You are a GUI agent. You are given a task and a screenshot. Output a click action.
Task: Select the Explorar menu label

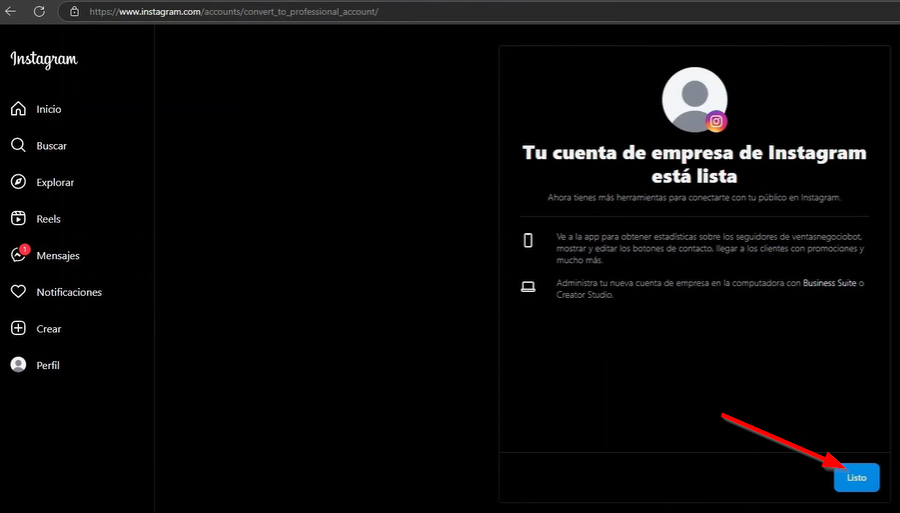click(x=55, y=182)
